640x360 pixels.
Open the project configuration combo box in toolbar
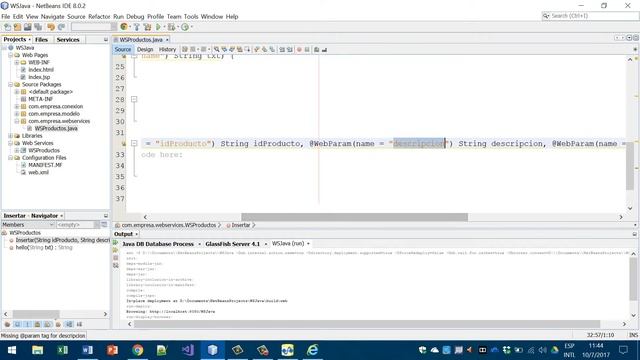pos(94,27)
